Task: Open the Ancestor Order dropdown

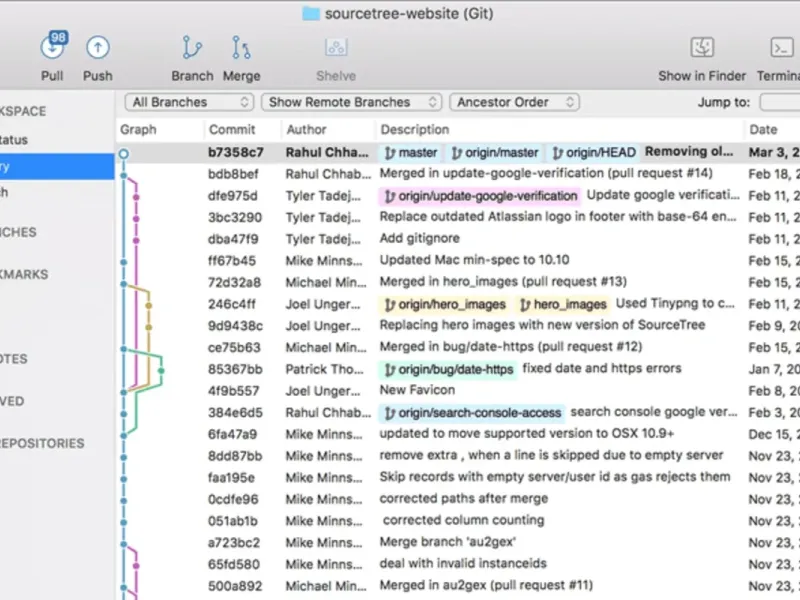Action: tap(513, 102)
